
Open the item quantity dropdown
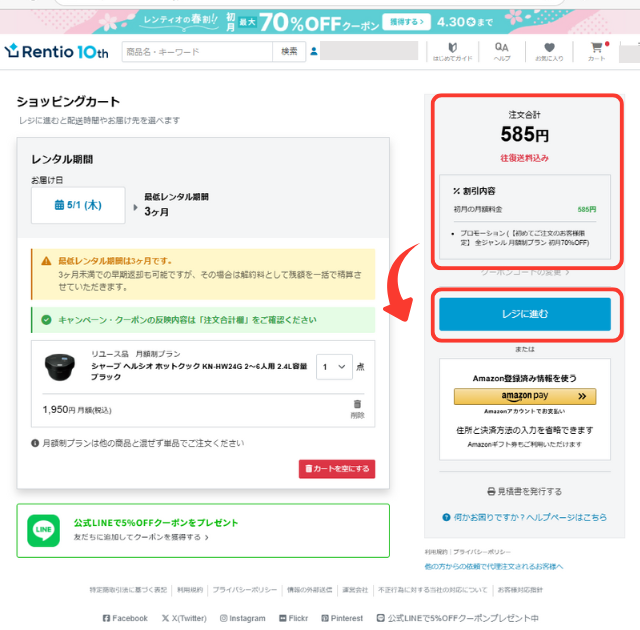coord(334,367)
